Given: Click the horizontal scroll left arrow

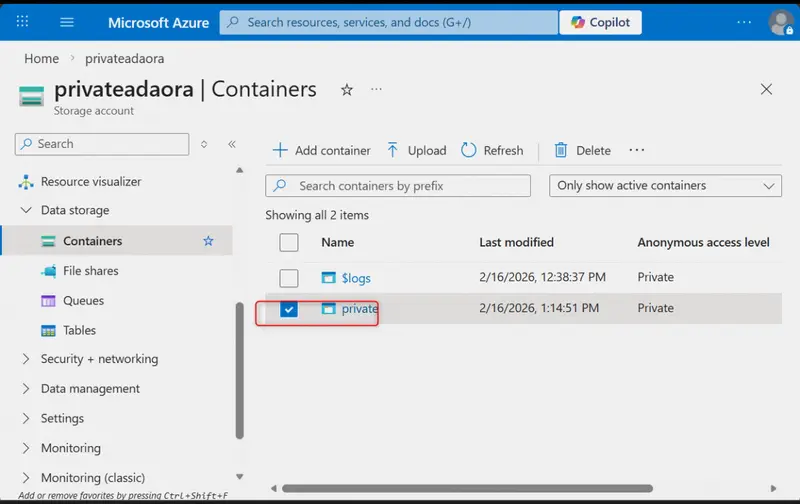Looking at the screenshot, I should (x=273, y=488).
